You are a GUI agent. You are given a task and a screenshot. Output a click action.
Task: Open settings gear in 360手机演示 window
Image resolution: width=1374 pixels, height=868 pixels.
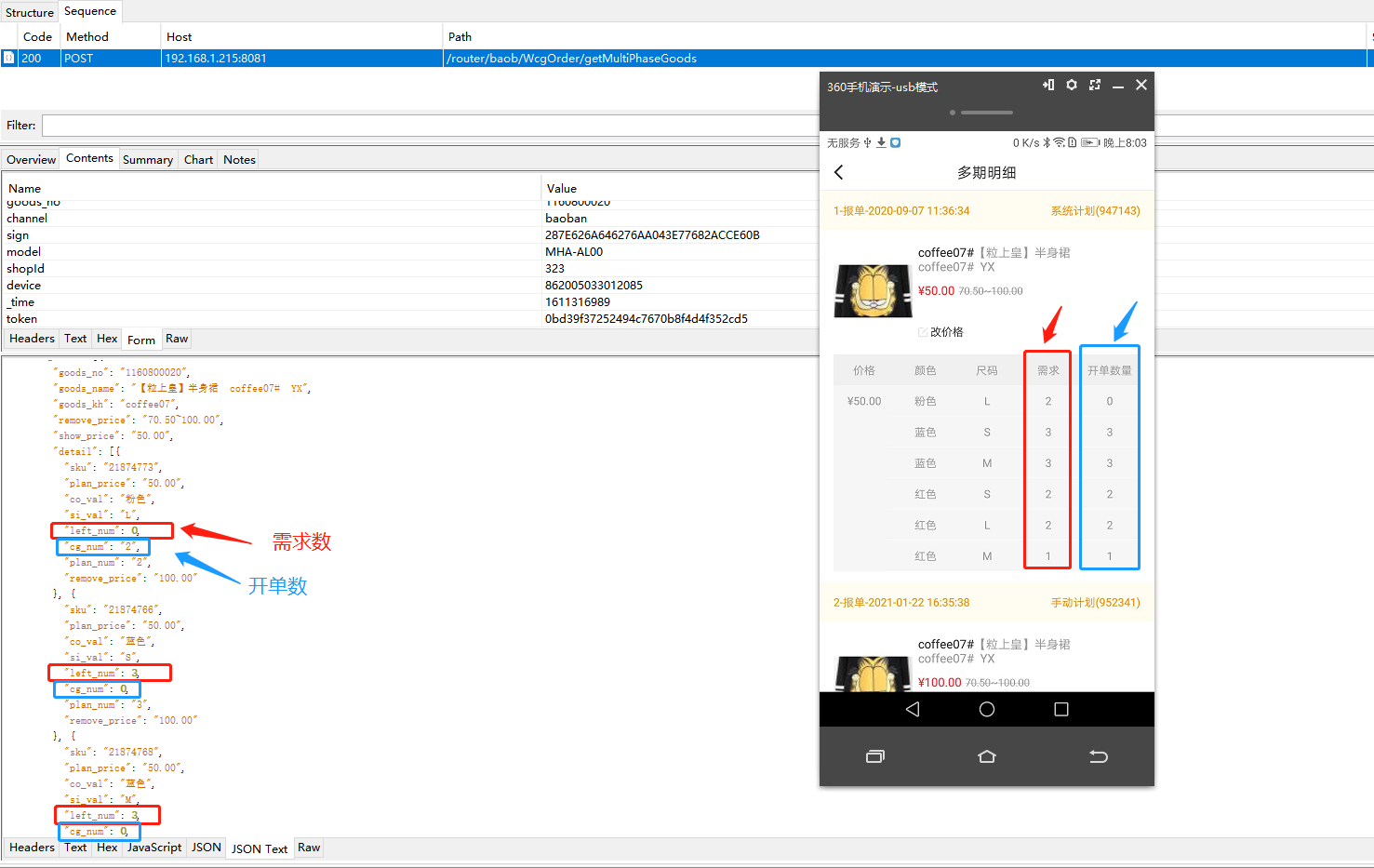1072,85
